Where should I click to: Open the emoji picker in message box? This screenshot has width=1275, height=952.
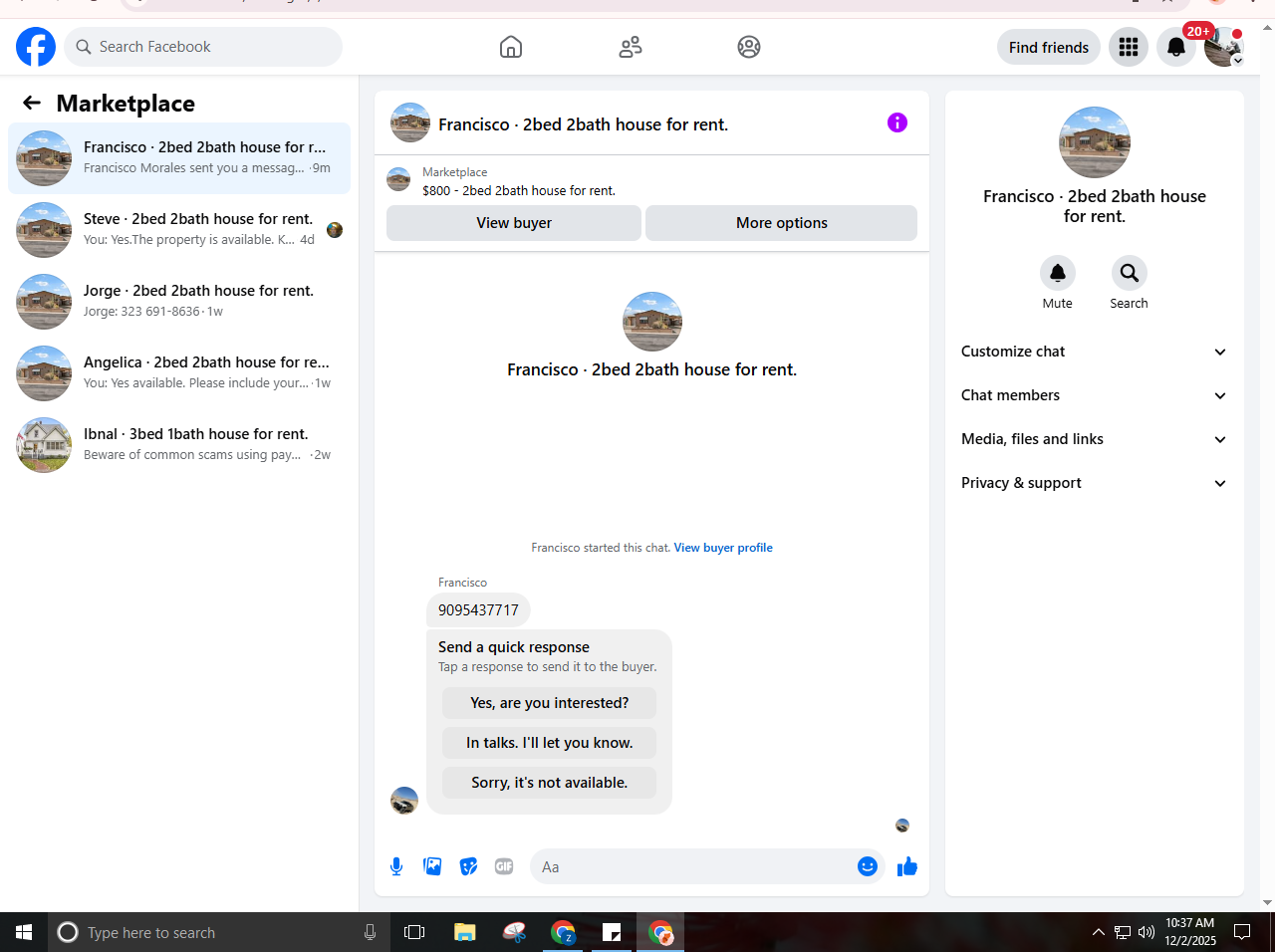pyautogui.click(x=868, y=866)
